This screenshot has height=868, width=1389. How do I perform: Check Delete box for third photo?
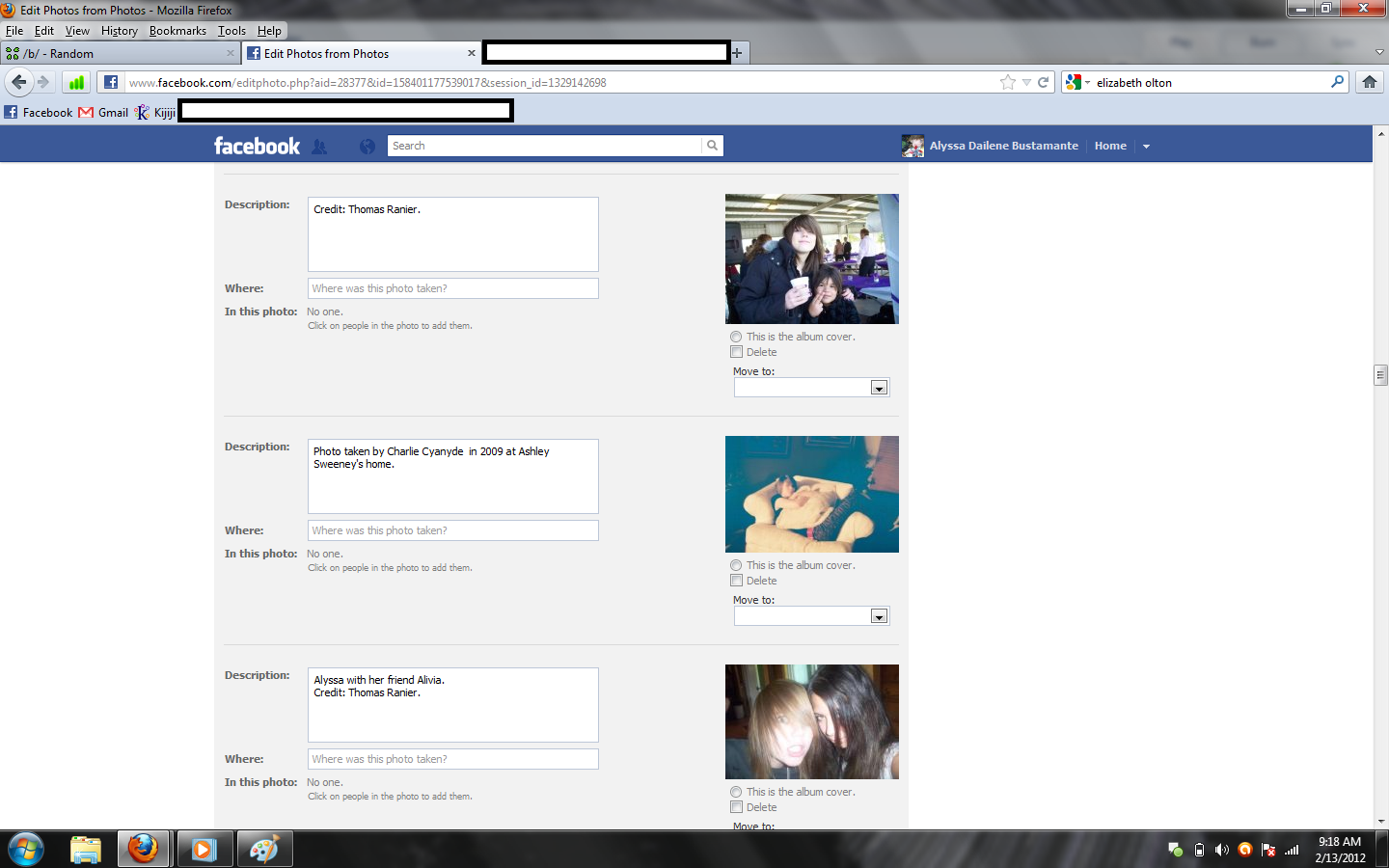(x=736, y=807)
